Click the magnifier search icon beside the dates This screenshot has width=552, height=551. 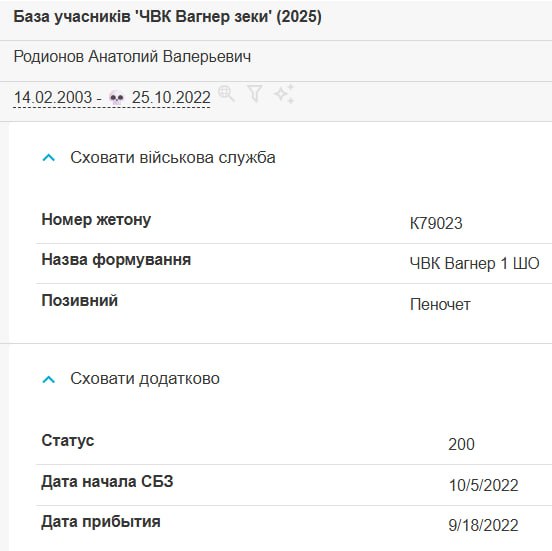(x=226, y=94)
